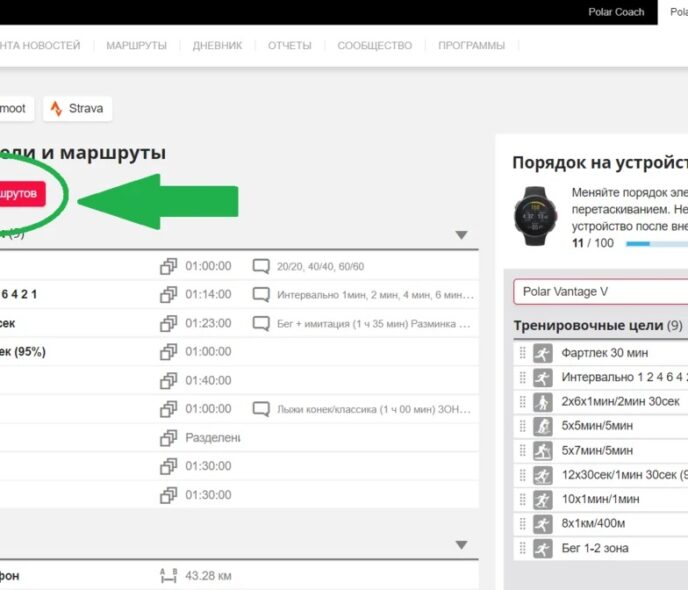Click running icon next to Фартлек 30 мин

click(543, 353)
